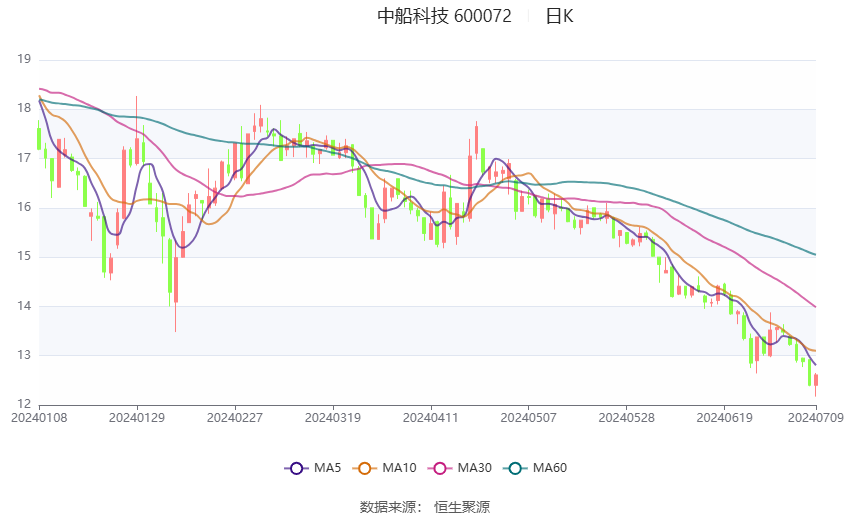Viewport: 850px width, 517px height.
Task: Toggle the MA60 legend series
Action: point(535,468)
